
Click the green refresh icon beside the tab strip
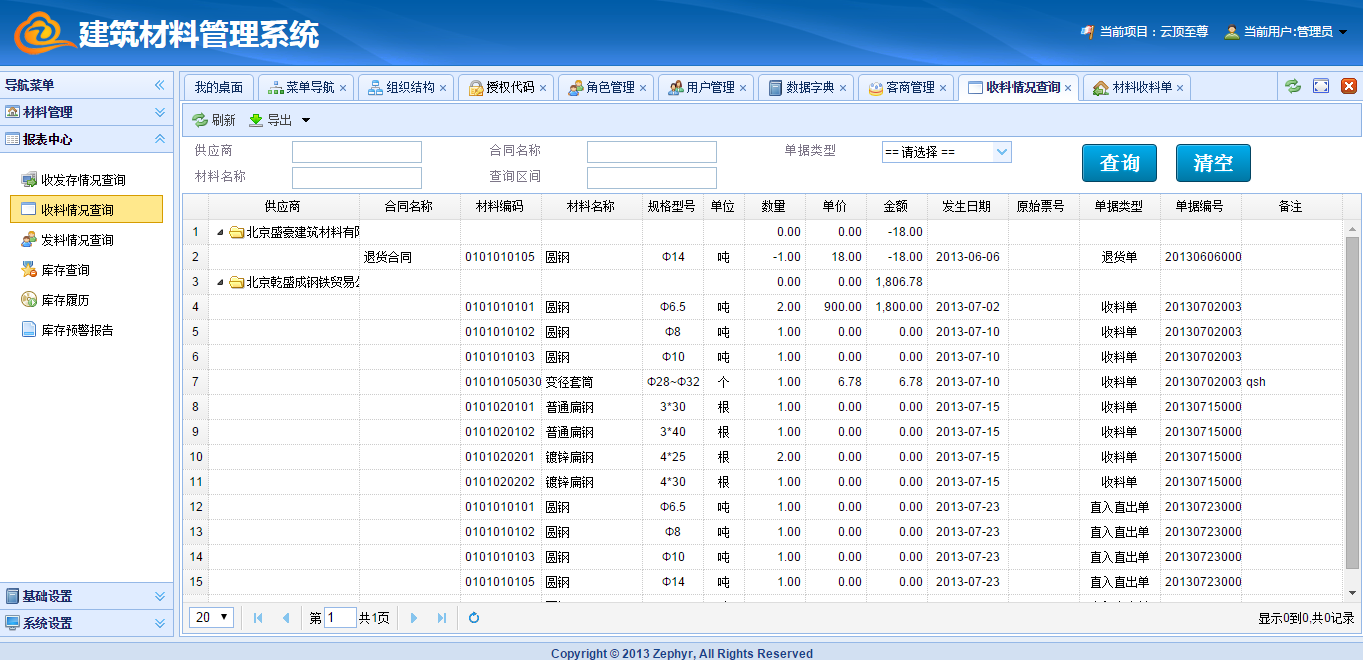point(1293,87)
